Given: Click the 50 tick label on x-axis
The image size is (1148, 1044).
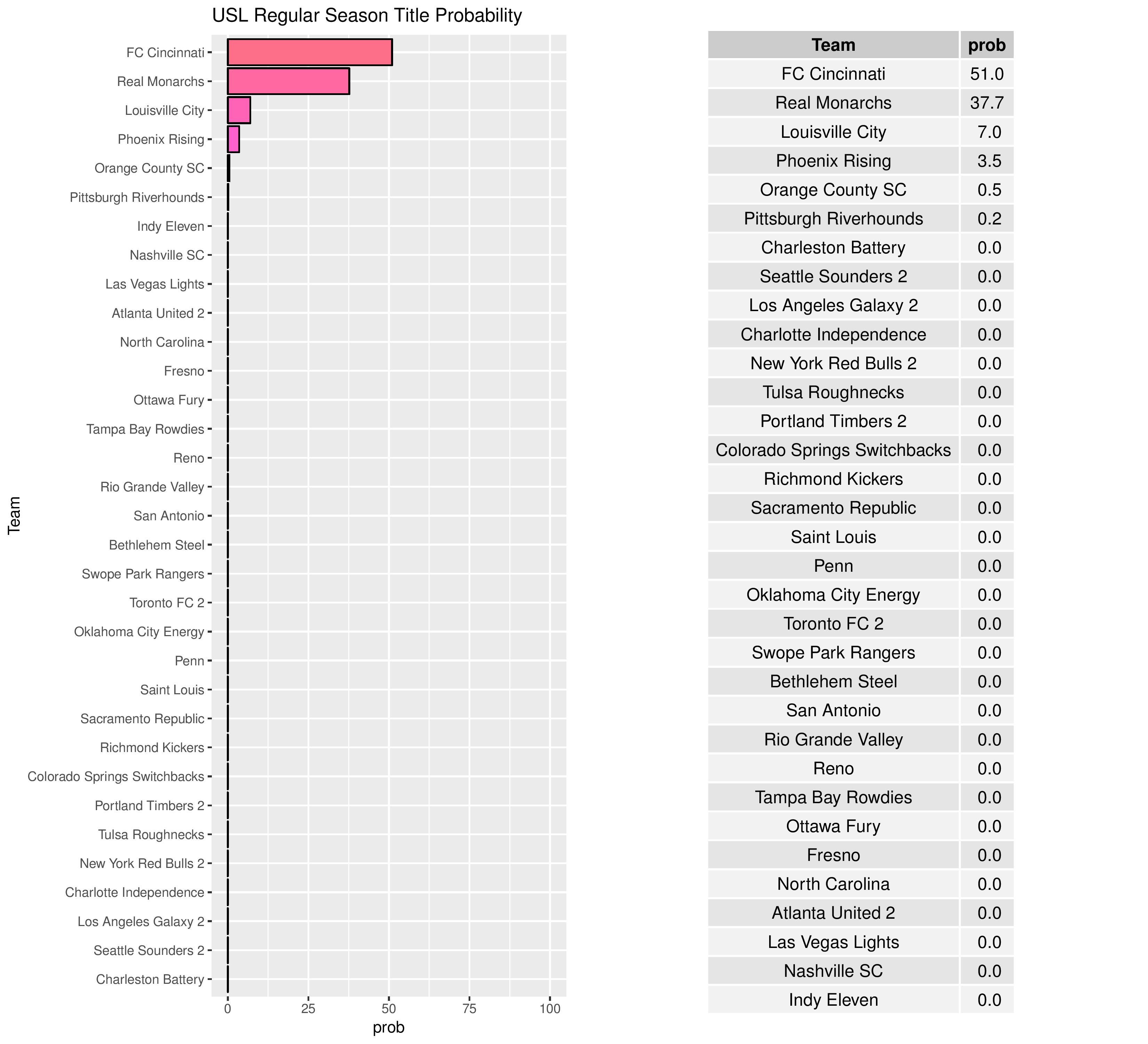Looking at the screenshot, I should tap(388, 1009).
